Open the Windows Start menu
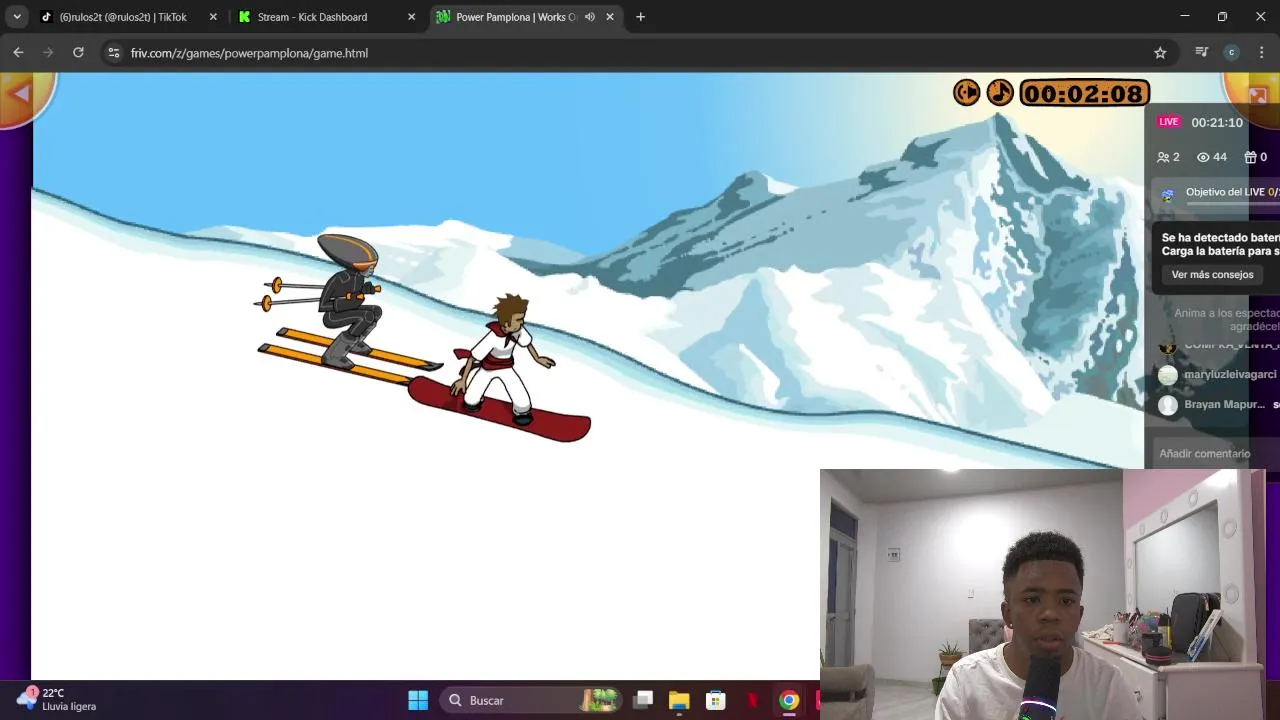The image size is (1280, 720). pos(418,700)
